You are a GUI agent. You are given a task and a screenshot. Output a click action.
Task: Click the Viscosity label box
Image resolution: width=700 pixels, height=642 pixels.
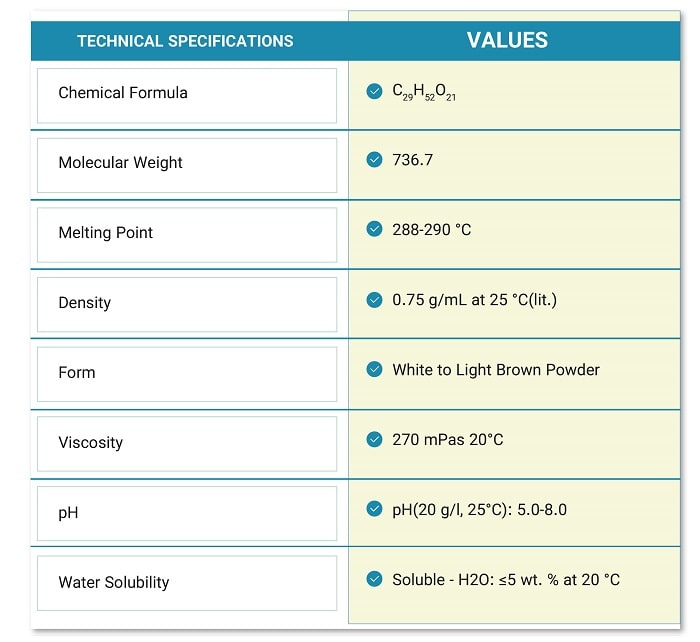click(x=187, y=444)
